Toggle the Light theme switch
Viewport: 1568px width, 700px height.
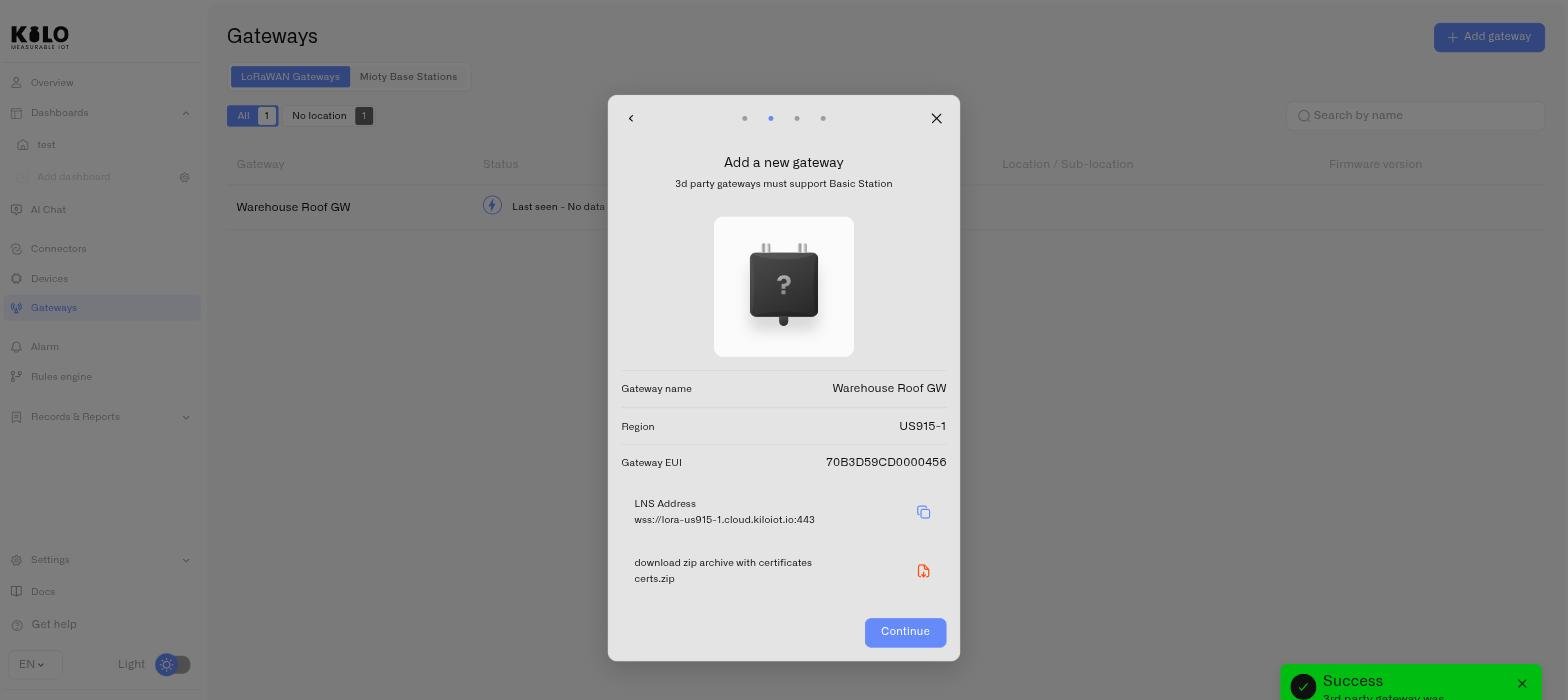[x=173, y=664]
